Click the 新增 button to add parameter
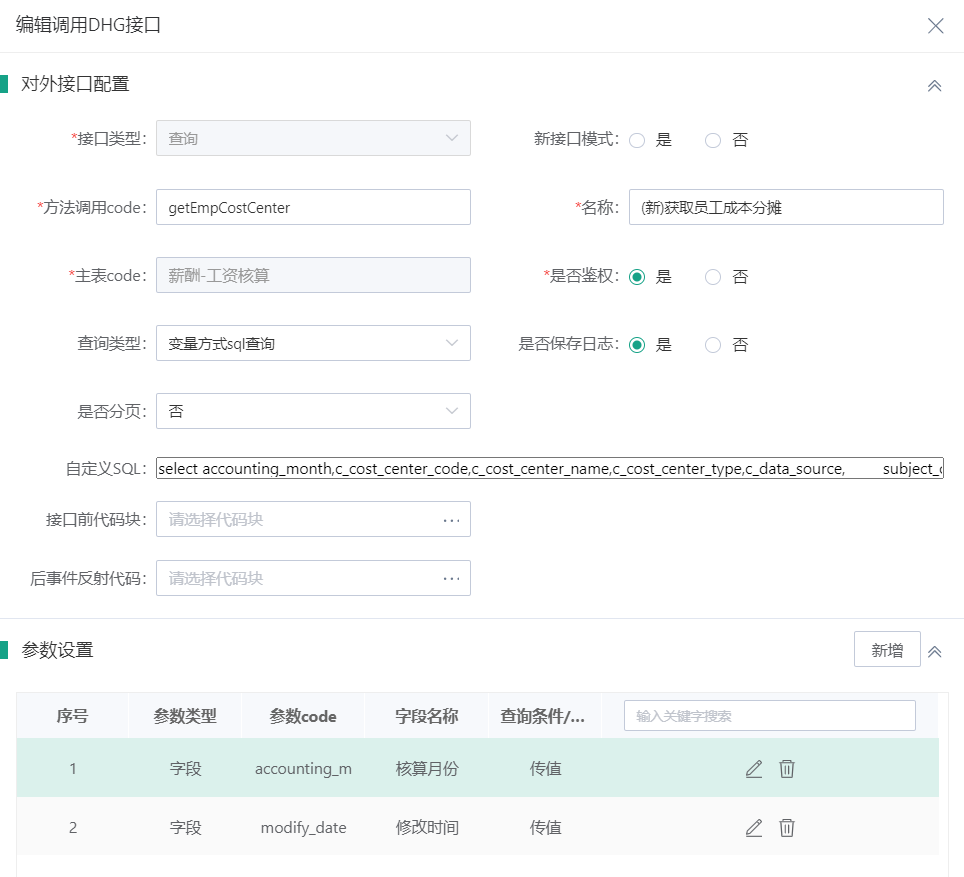The height and width of the screenshot is (877, 964). (888, 649)
